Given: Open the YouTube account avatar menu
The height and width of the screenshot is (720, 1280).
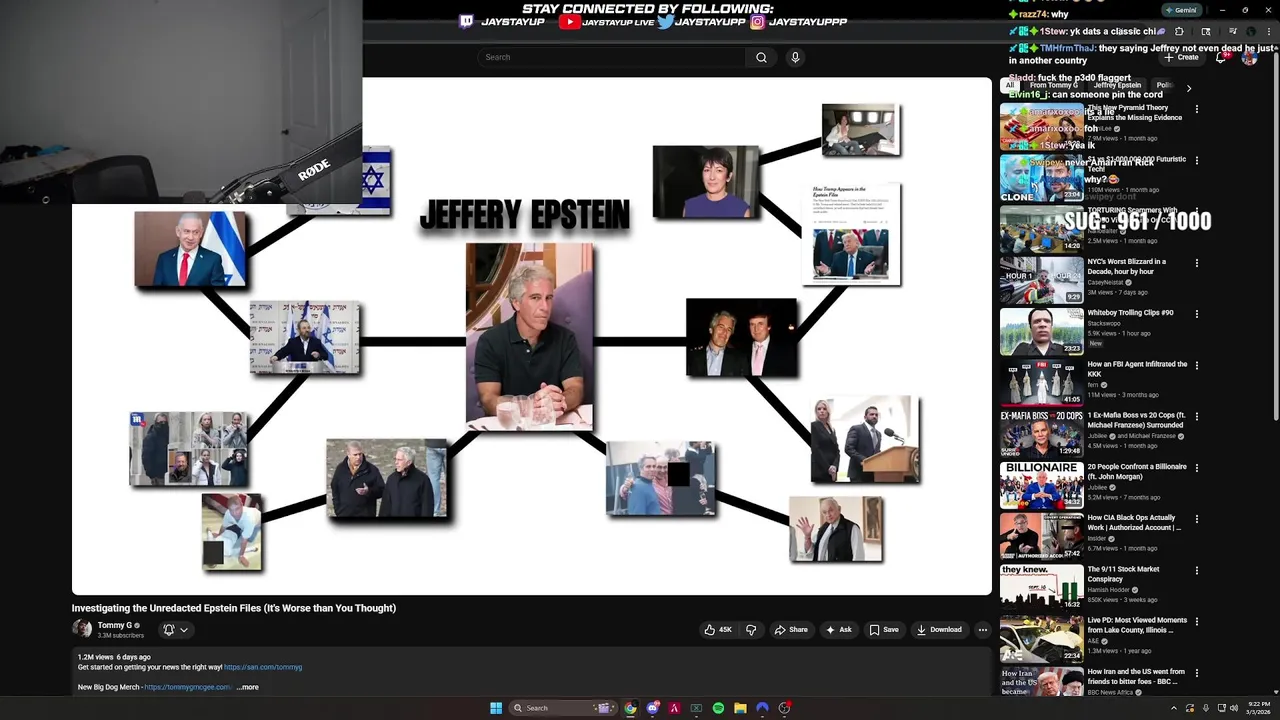Looking at the screenshot, I should (x=1249, y=57).
